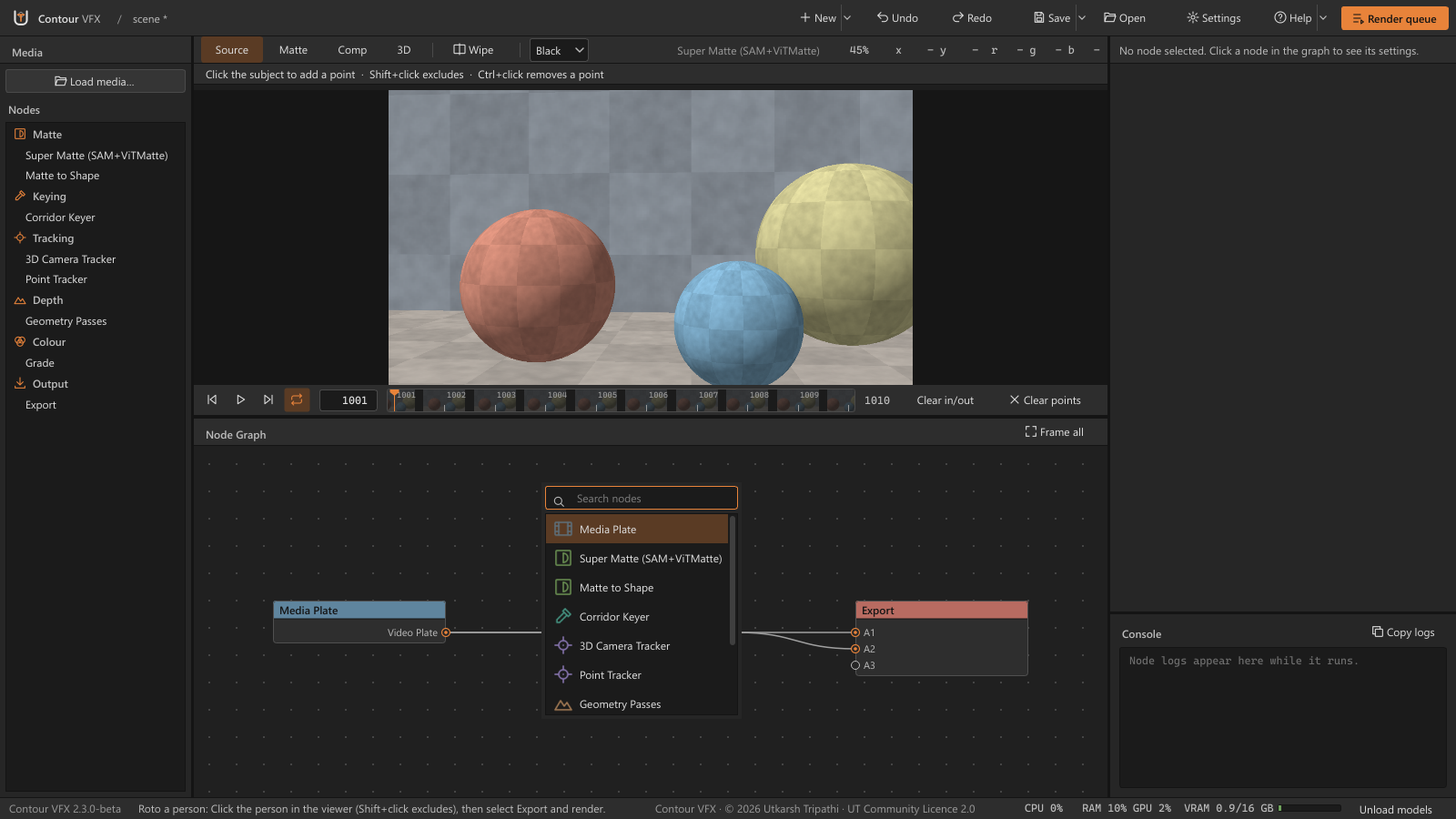Toggle Wipe compare mode in viewer toolbar
Image resolution: width=1456 pixels, height=819 pixels.
tap(473, 50)
